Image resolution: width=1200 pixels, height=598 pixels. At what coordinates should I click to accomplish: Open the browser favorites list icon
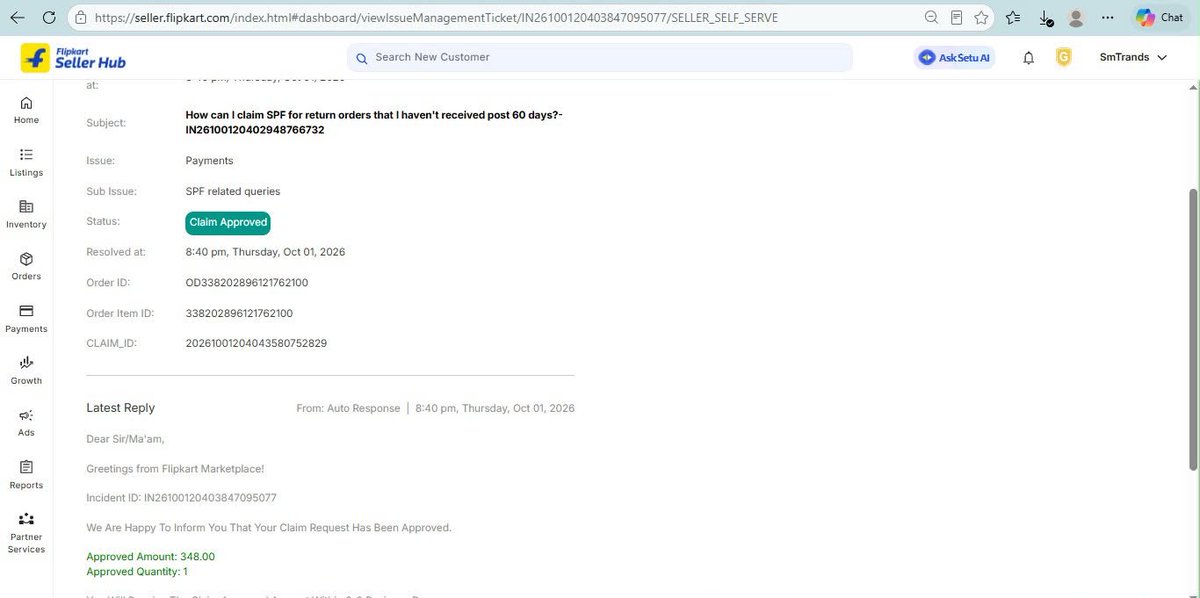click(x=1014, y=17)
